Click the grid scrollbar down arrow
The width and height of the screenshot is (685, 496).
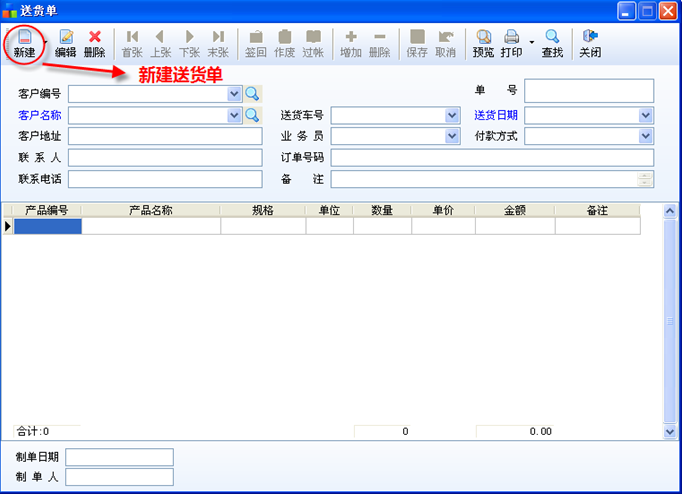click(670, 432)
